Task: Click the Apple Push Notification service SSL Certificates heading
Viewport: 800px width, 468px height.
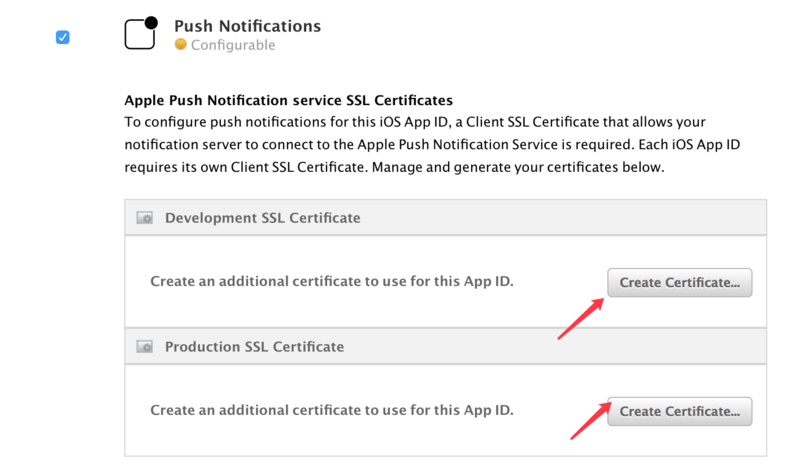Action: point(289,100)
